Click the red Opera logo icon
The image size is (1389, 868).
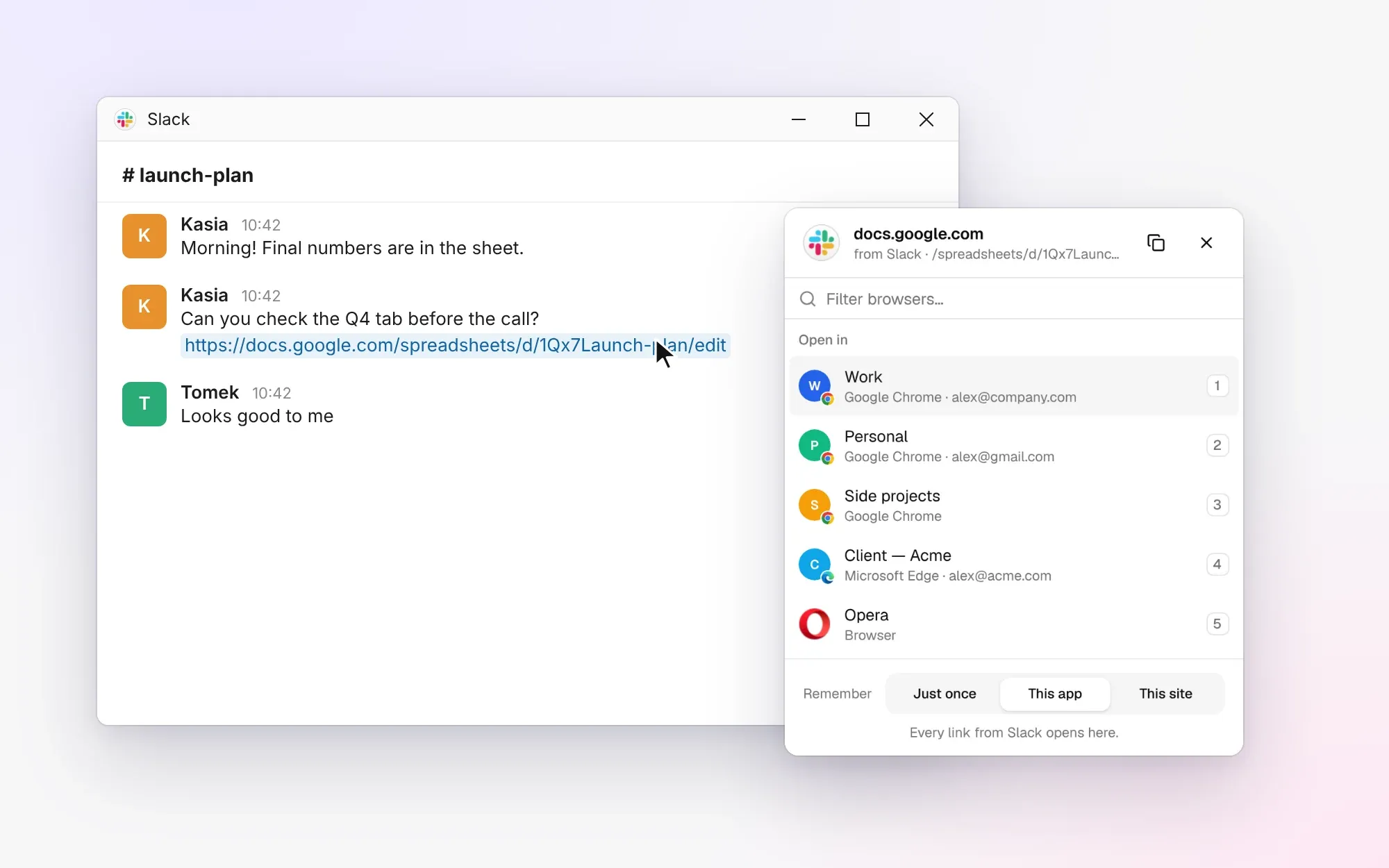tap(815, 624)
